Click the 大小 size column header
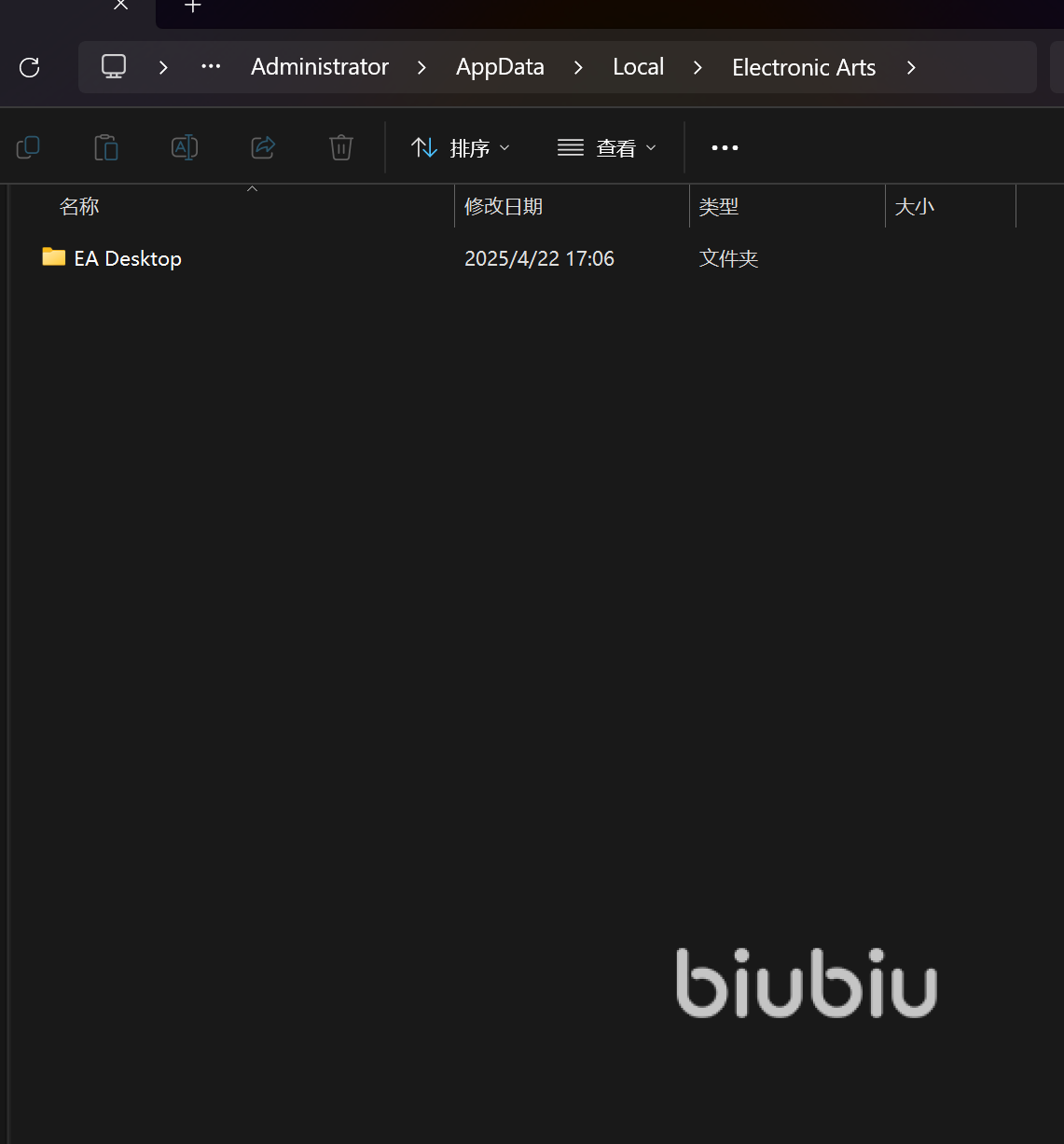The height and width of the screenshot is (1144, 1064). 914,207
